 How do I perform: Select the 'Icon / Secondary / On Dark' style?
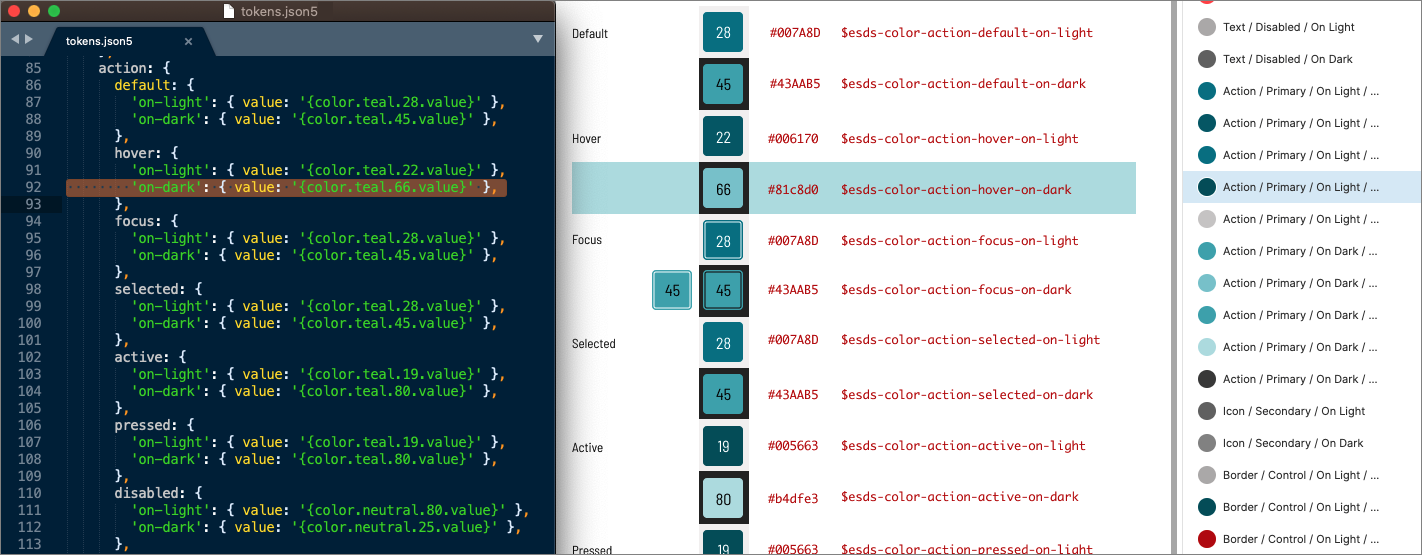click(x=1302, y=443)
